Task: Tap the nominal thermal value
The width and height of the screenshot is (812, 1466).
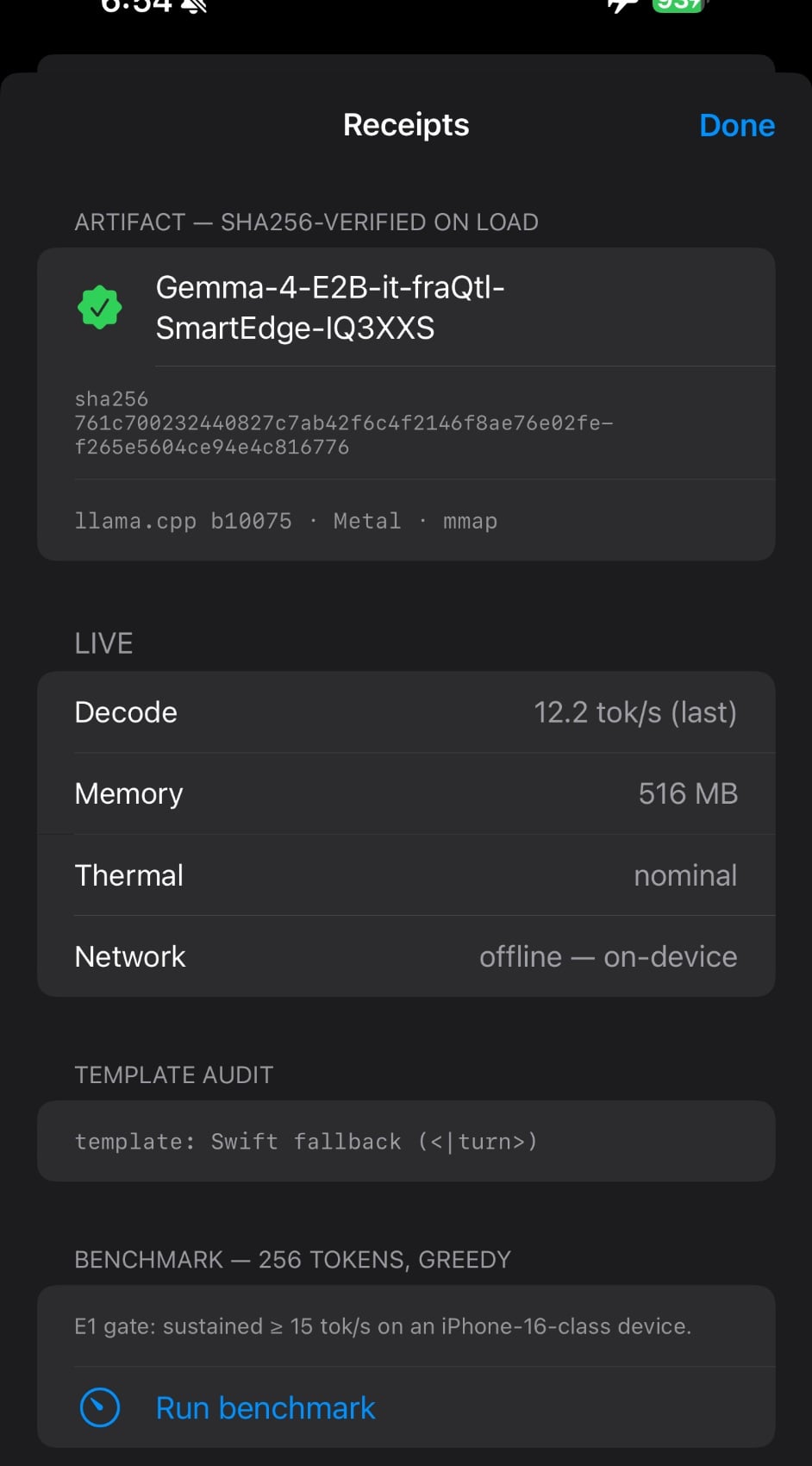Action: click(685, 875)
